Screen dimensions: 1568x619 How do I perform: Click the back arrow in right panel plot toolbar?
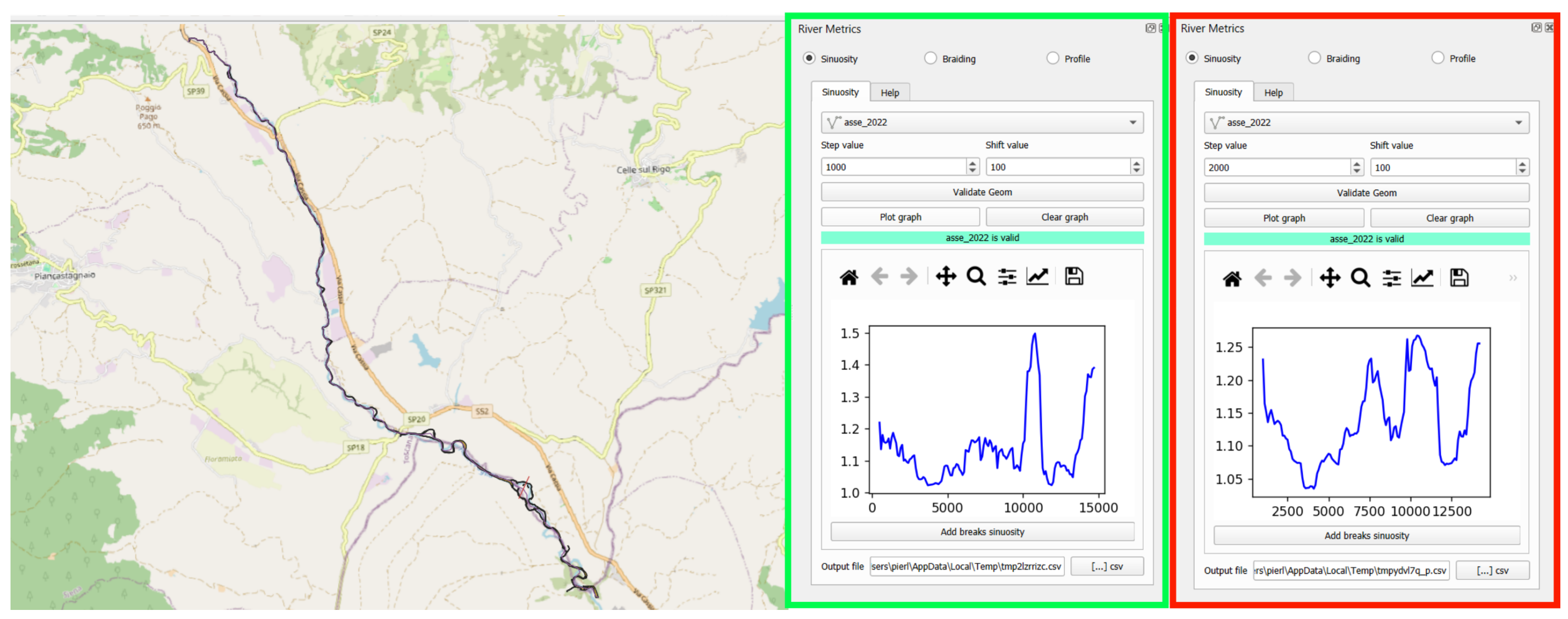tap(1263, 278)
